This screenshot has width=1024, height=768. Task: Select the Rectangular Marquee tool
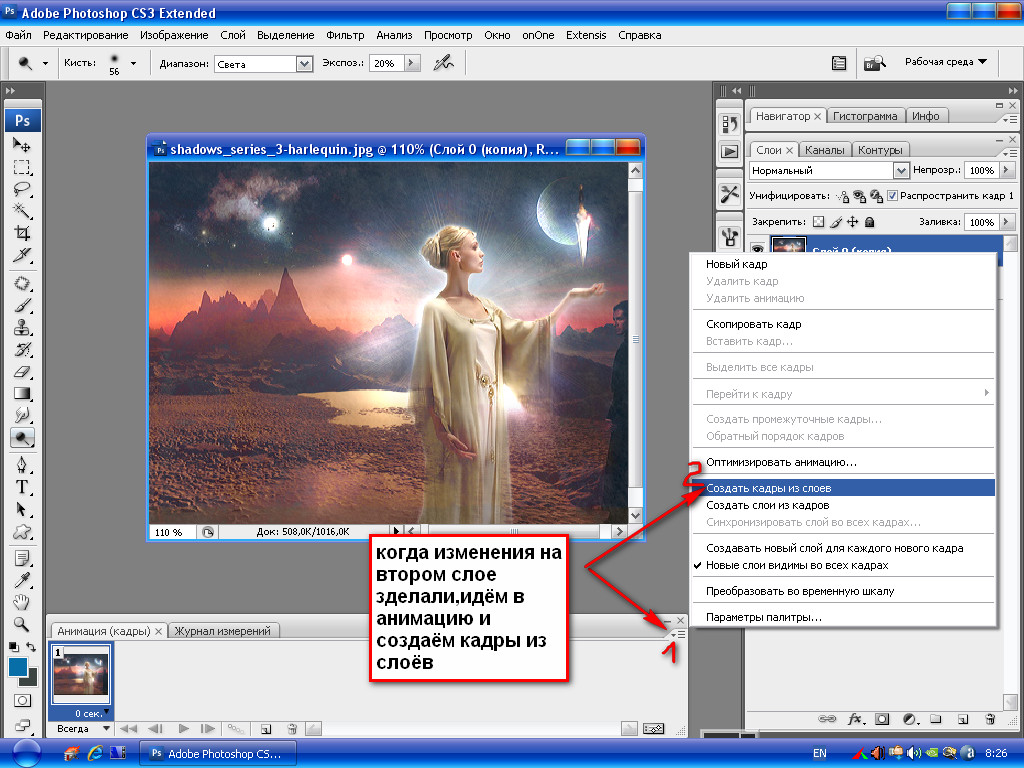coord(22,167)
